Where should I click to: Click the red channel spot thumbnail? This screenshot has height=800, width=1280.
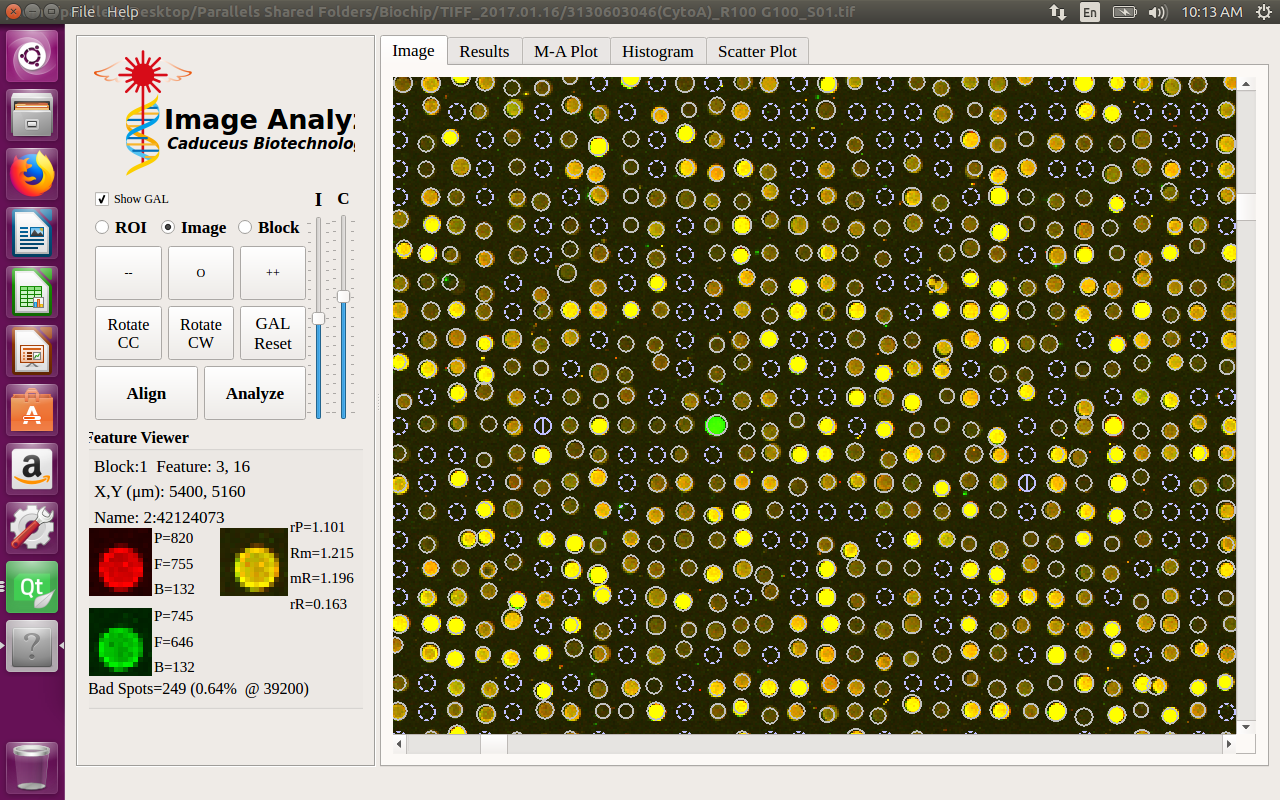tap(120, 563)
